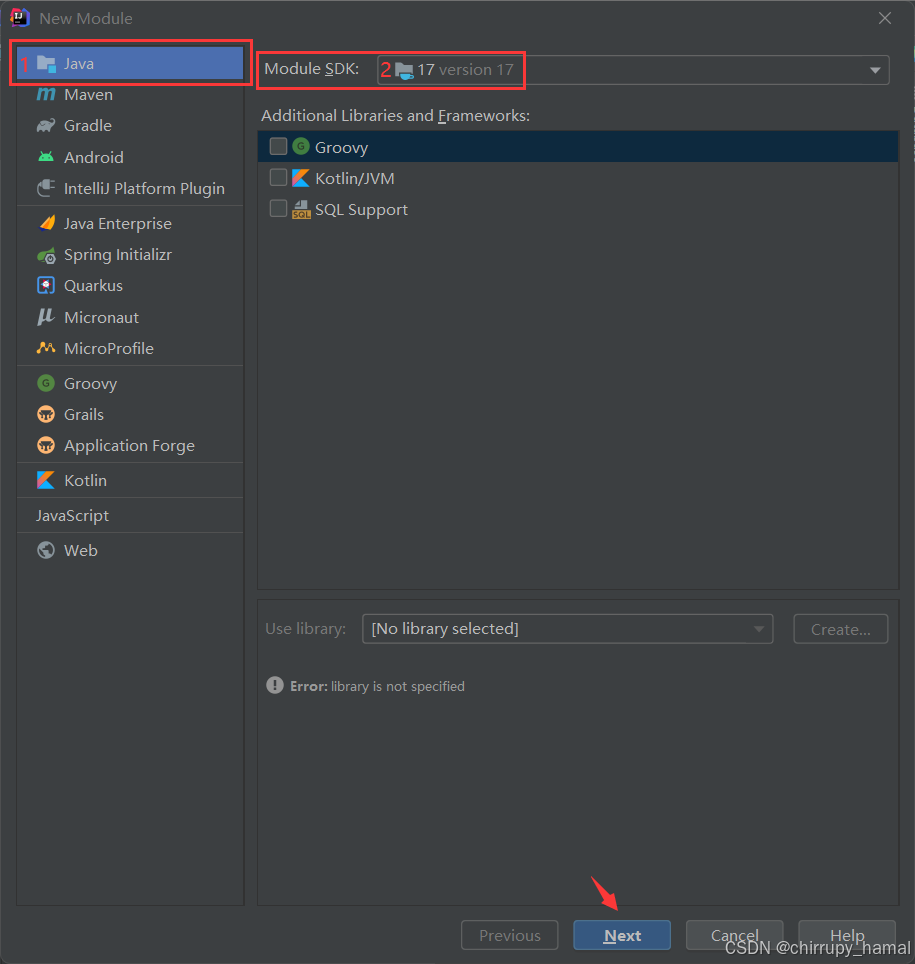Image resolution: width=915 pixels, height=964 pixels.
Task: Click the Maven 'm' icon
Action: 46,95
